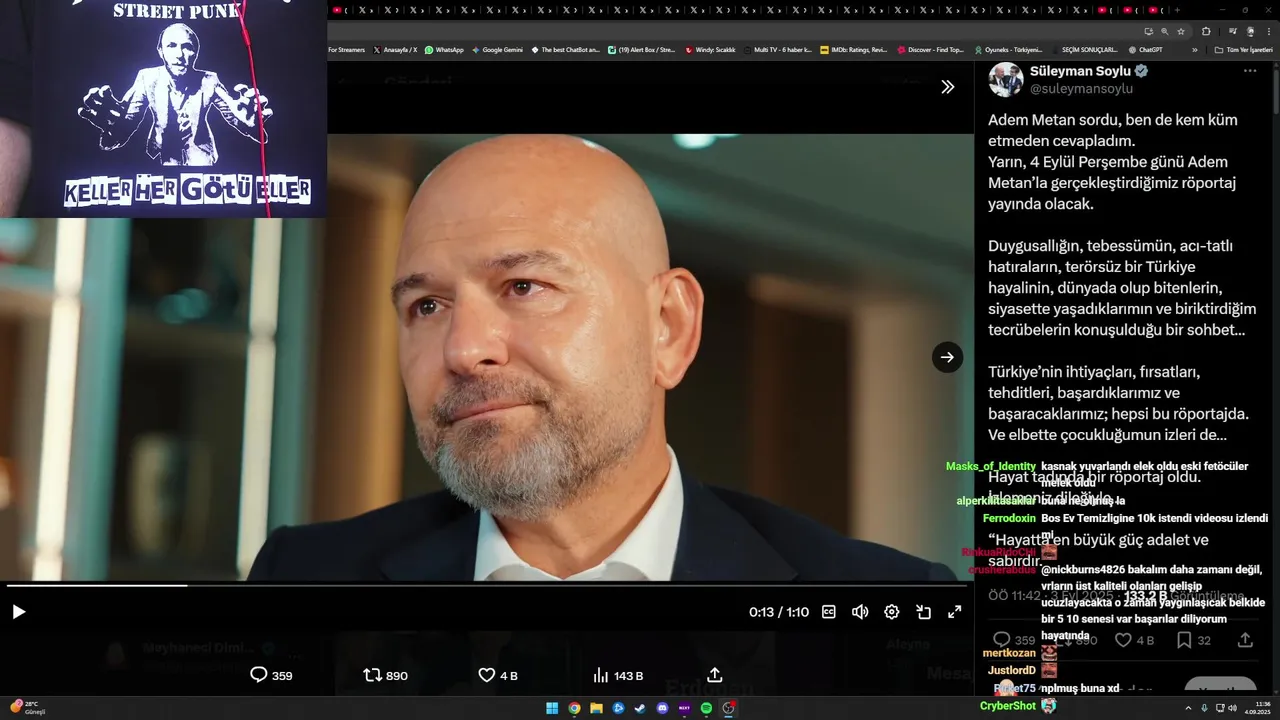Open the For Streamers bookmark
Screen dimensions: 1280x720
point(346,49)
